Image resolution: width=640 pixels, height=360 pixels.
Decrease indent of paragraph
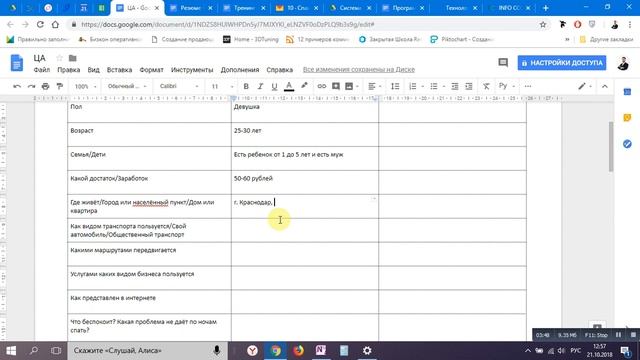coord(455,87)
